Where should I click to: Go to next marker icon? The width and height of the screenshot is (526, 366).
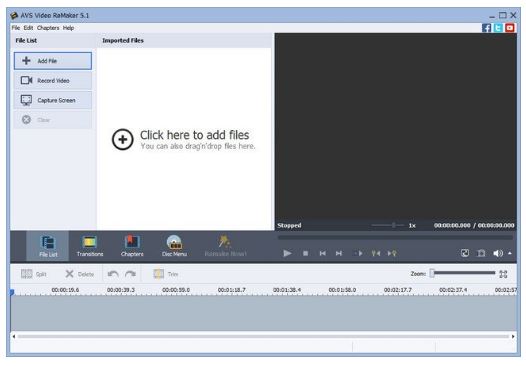coord(392,253)
